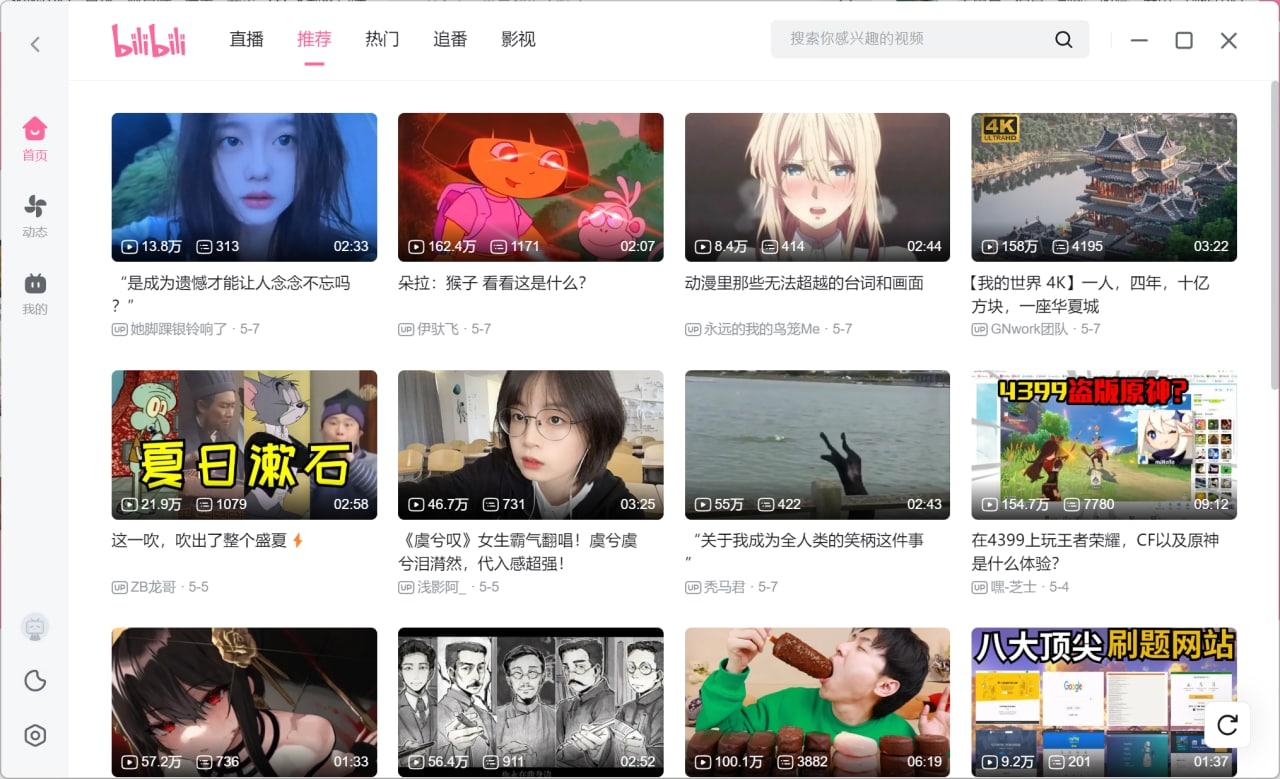The height and width of the screenshot is (779, 1280).
Task: Open the 追番 tab
Action: pyautogui.click(x=450, y=39)
